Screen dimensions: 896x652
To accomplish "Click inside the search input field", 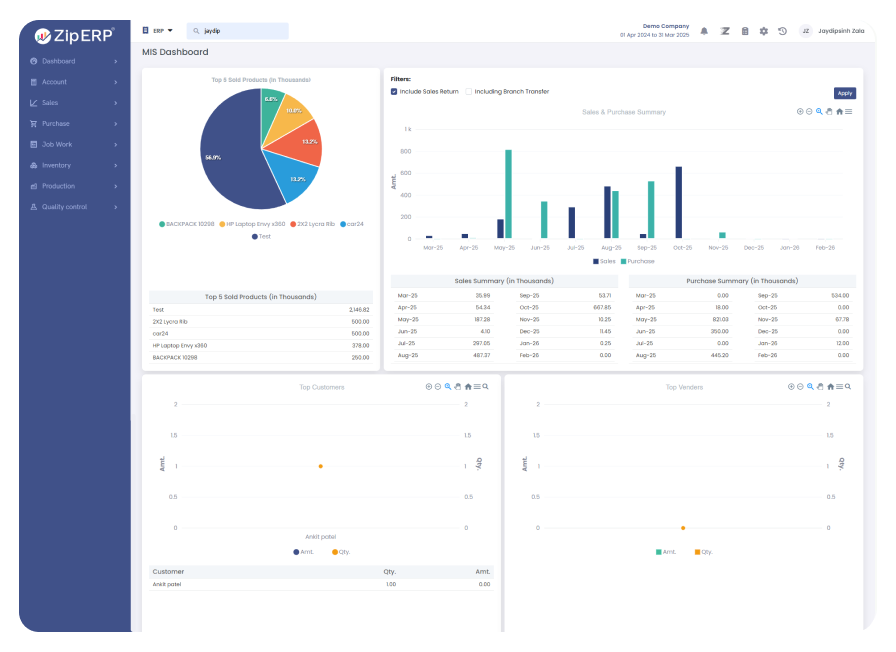I will click(235, 30).
